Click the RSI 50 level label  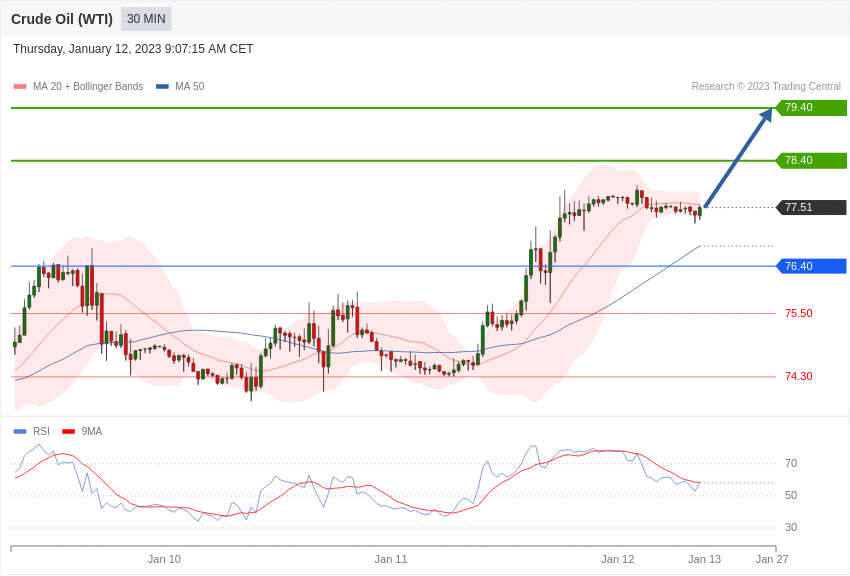(x=791, y=495)
